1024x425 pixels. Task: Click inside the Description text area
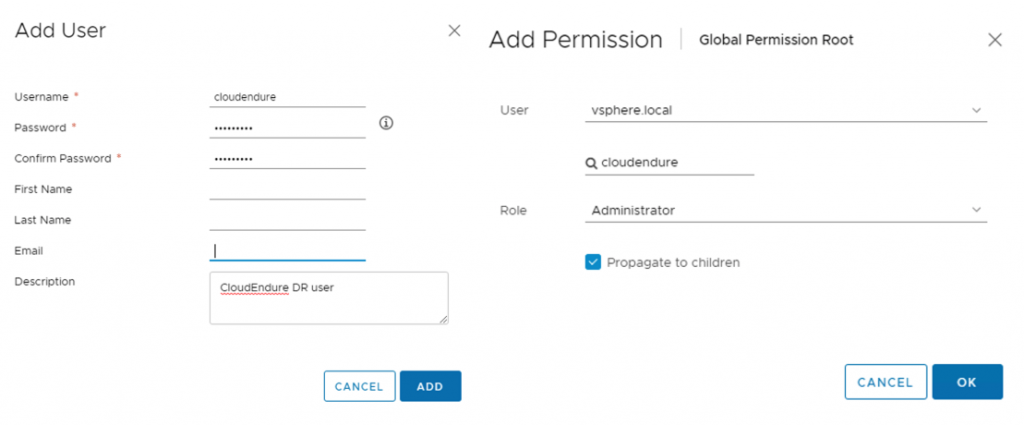[328, 298]
